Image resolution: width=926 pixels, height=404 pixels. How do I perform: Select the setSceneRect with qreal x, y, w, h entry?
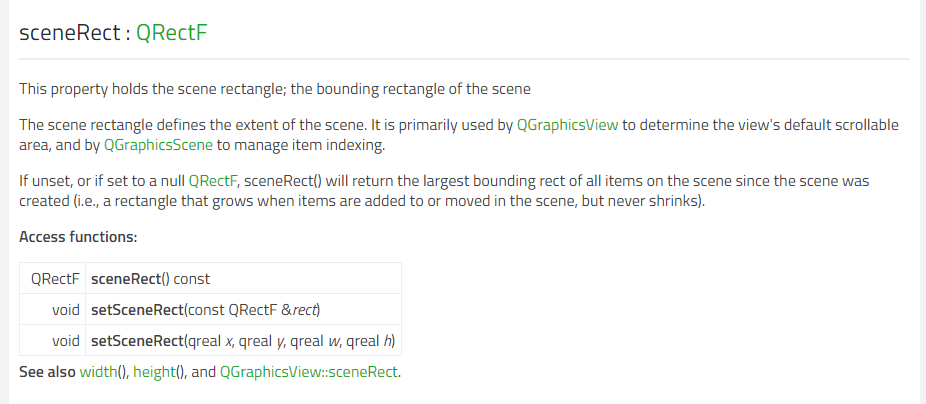pos(243,341)
